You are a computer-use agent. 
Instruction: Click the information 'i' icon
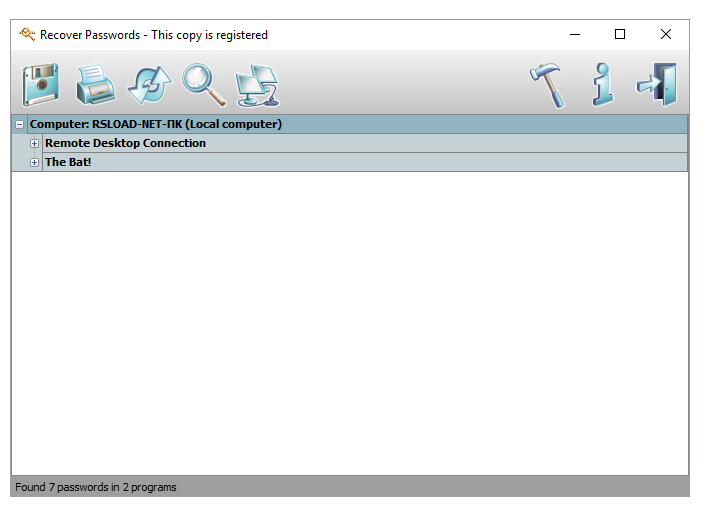tap(603, 85)
